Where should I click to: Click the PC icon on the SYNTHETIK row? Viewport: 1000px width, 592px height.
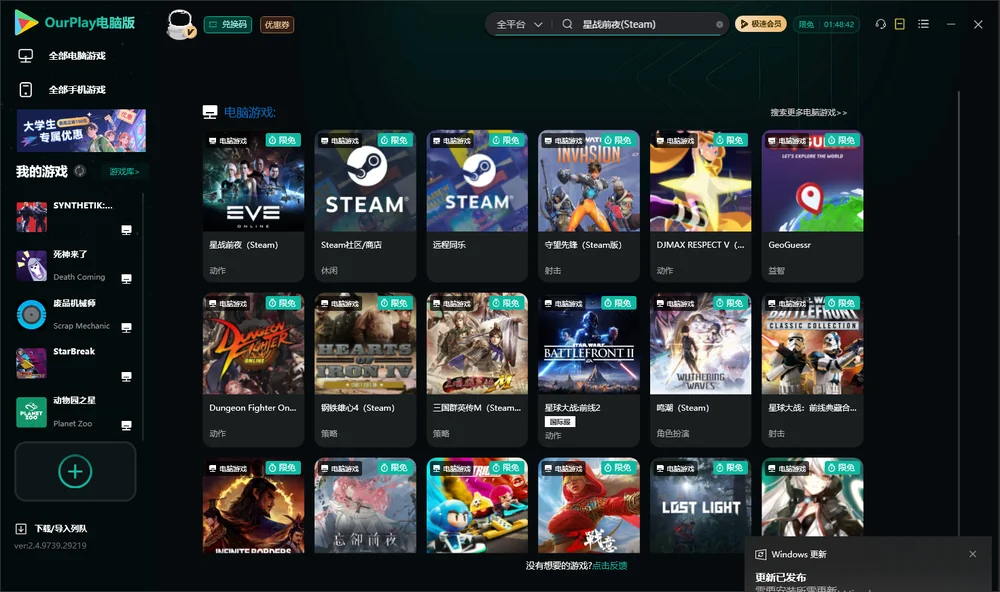[126, 230]
